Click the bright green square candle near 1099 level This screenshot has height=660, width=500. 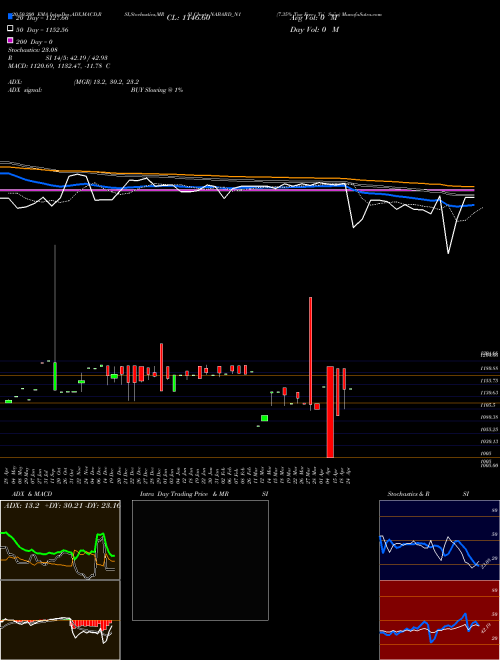264,418
